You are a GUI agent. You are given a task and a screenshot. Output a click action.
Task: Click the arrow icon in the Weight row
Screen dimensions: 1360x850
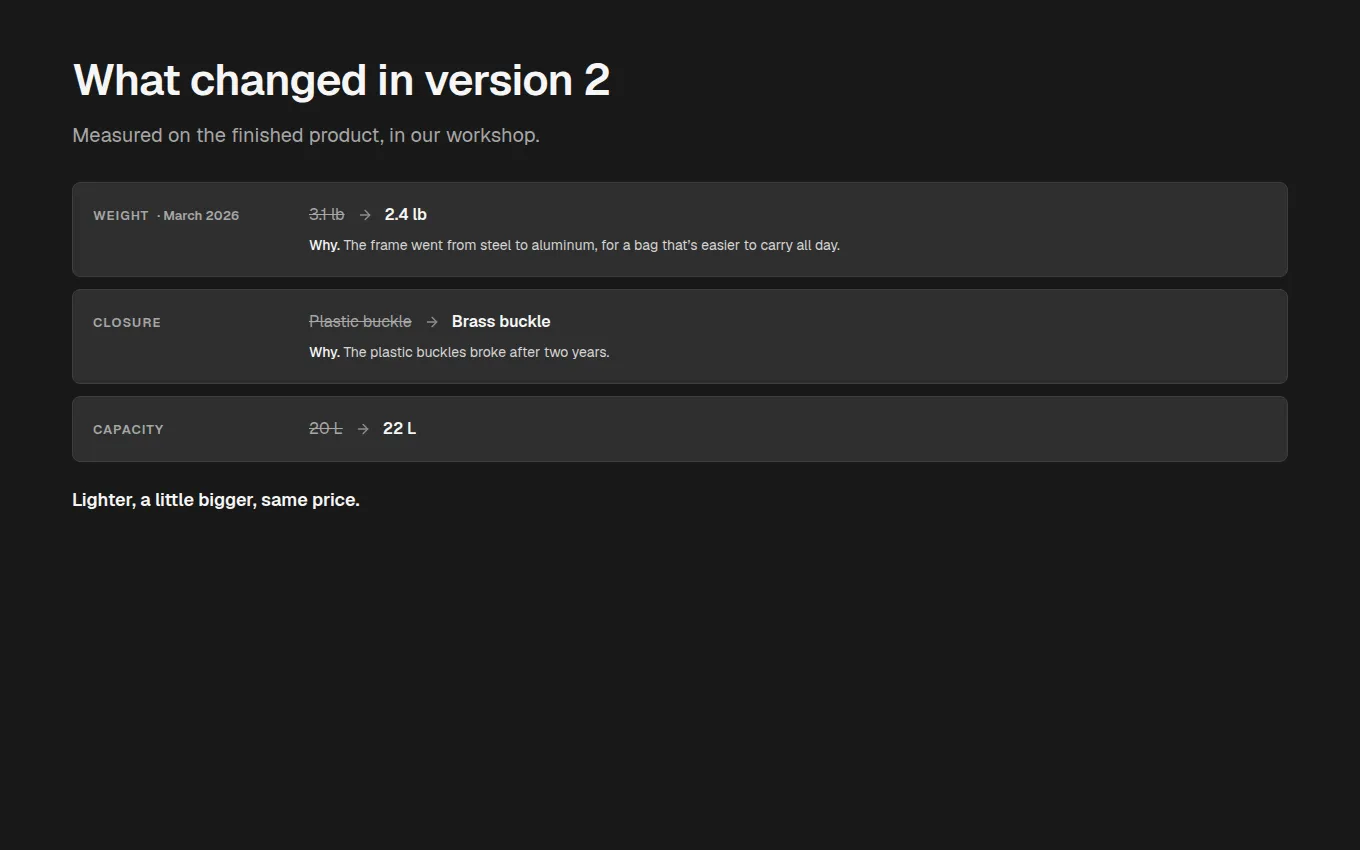coord(365,215)
